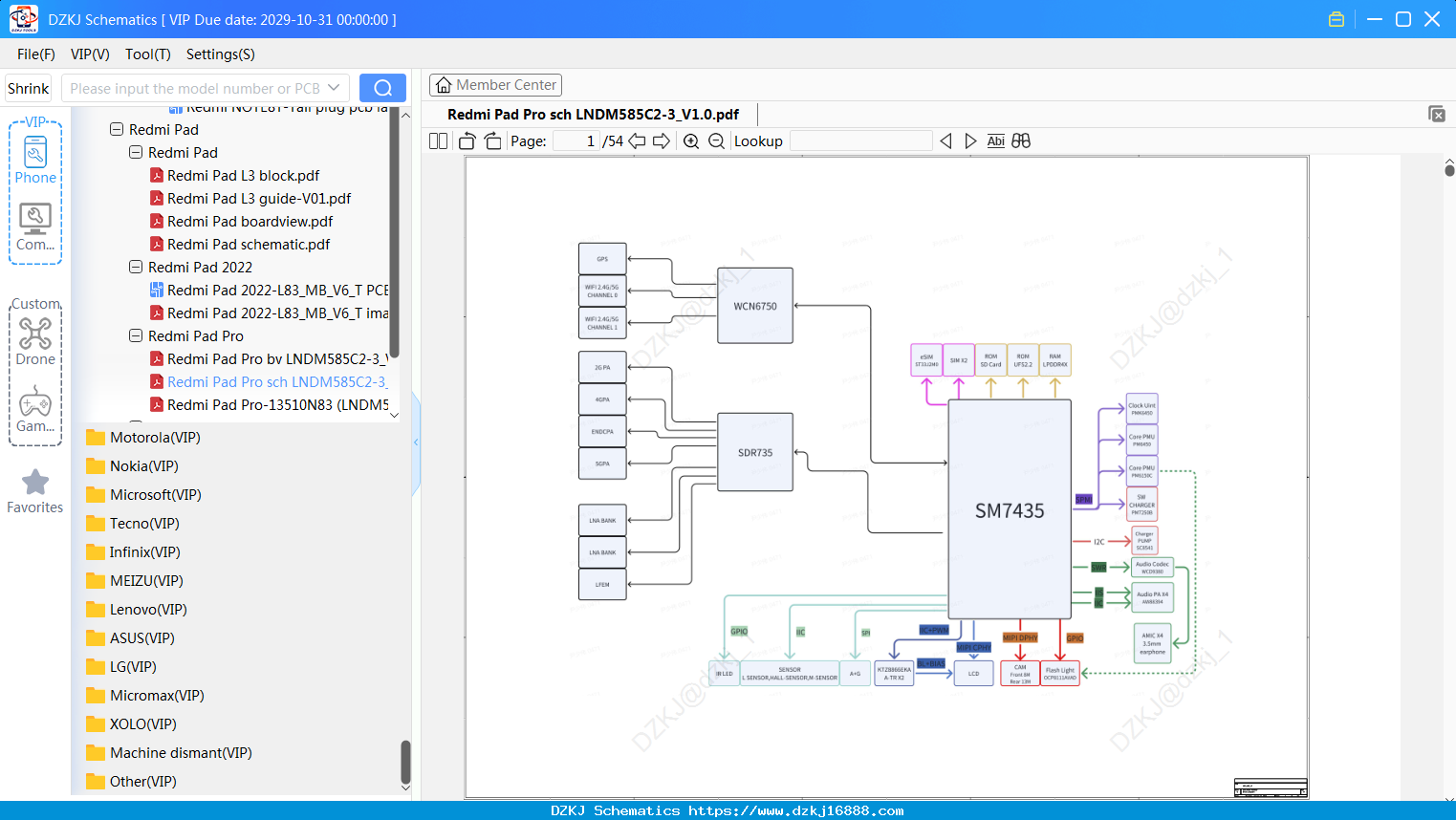Open the Favorites star
This screenshot has width=1456, height=820.
click(35, 491)
